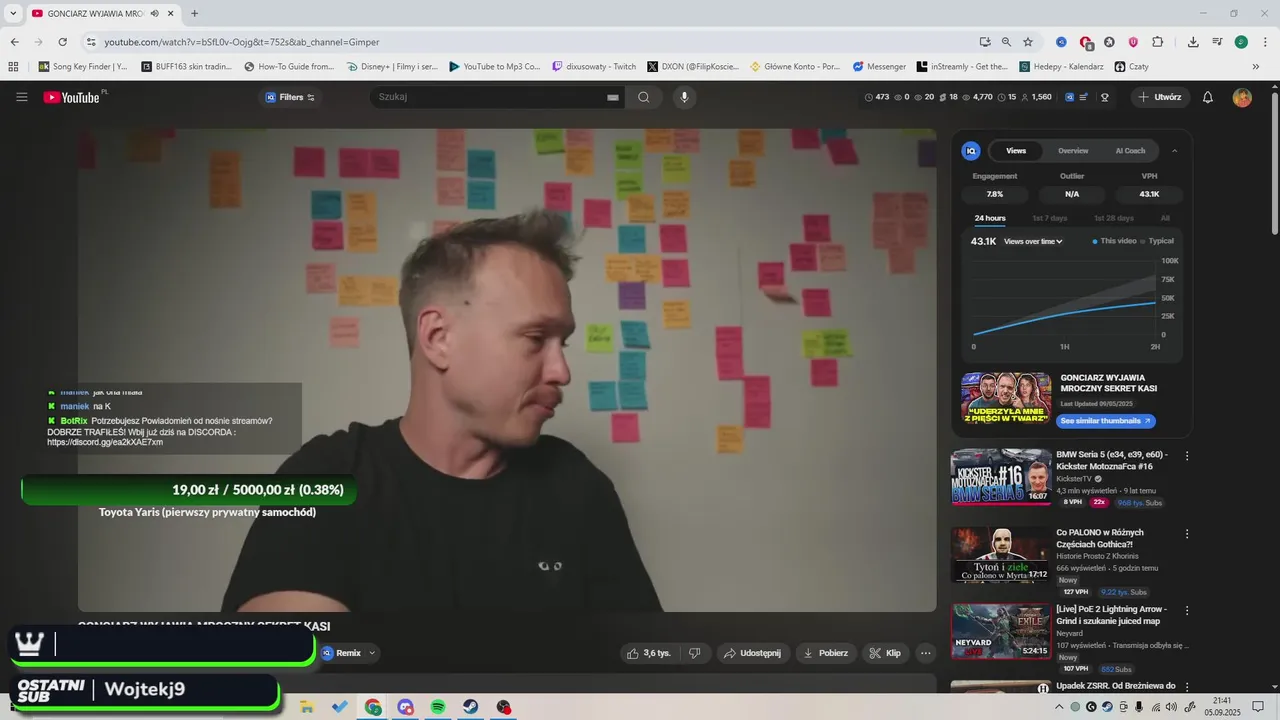Click the address bar URL

point(242,42)
